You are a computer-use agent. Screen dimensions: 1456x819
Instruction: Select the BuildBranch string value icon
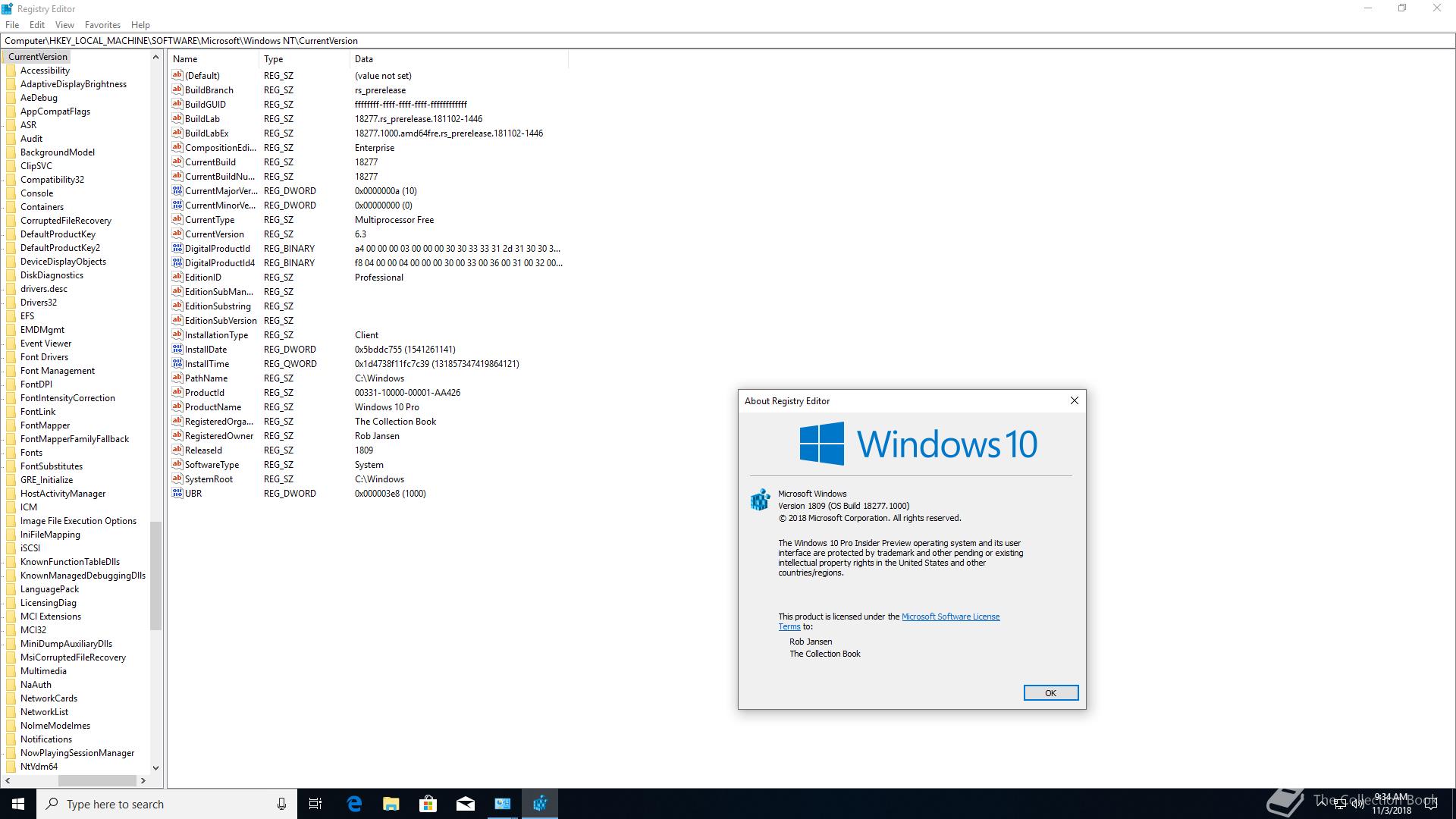177,89
